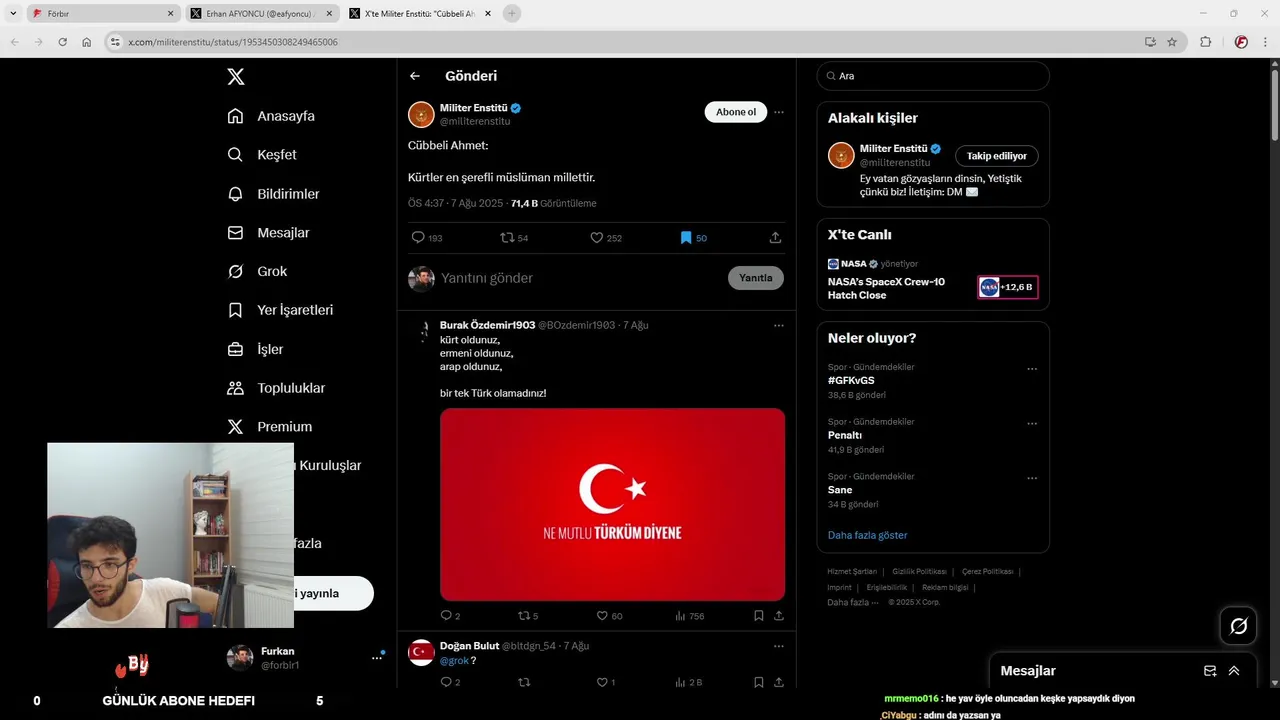The width and height of the screenshot is (1280, 720).
Task: Open more options for the #GFKvGS trend
Action: pyautogui.click(x=1032, y=369)
